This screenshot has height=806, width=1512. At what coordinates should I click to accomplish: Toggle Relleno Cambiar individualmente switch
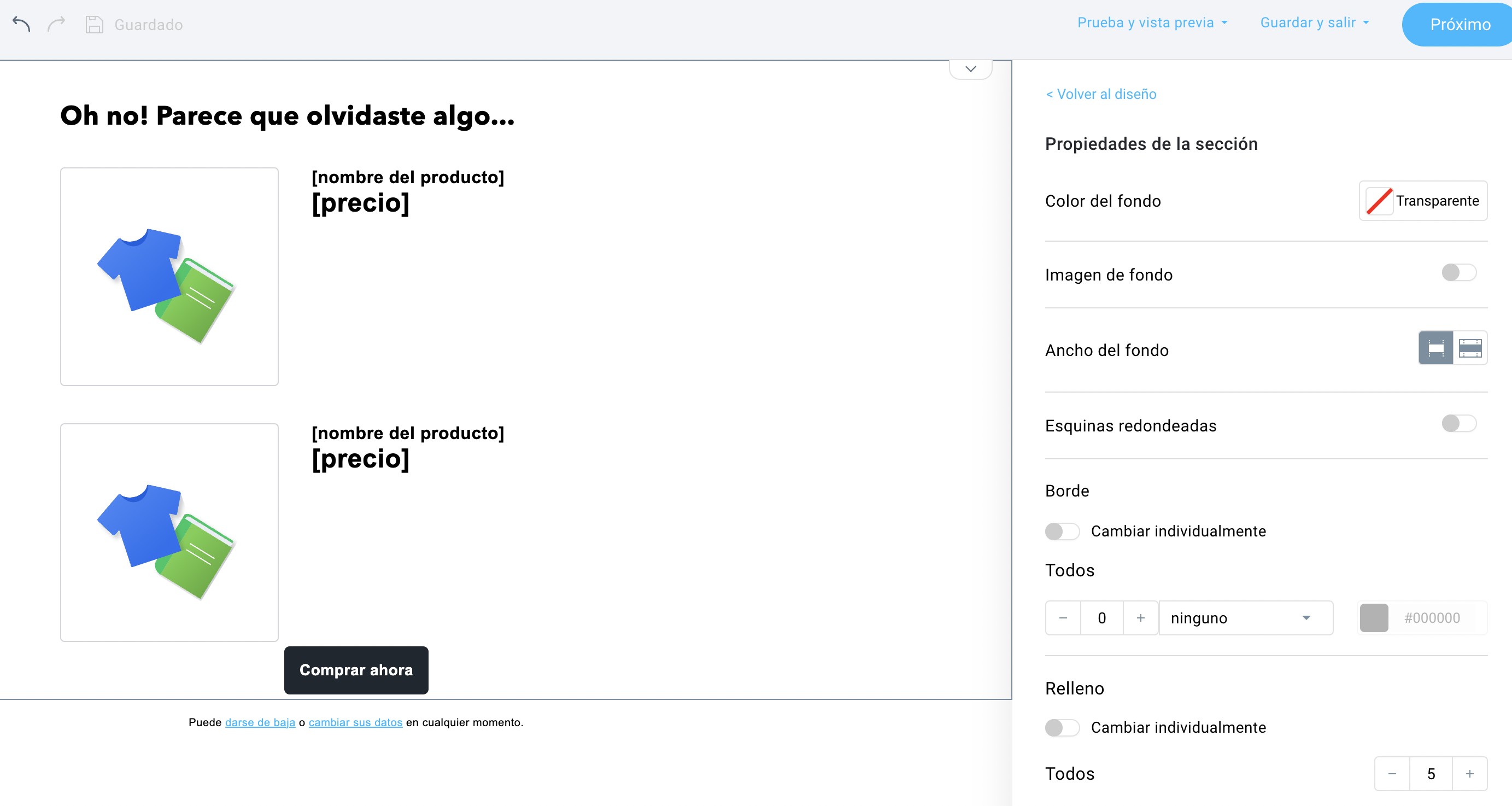point(1062,728)
